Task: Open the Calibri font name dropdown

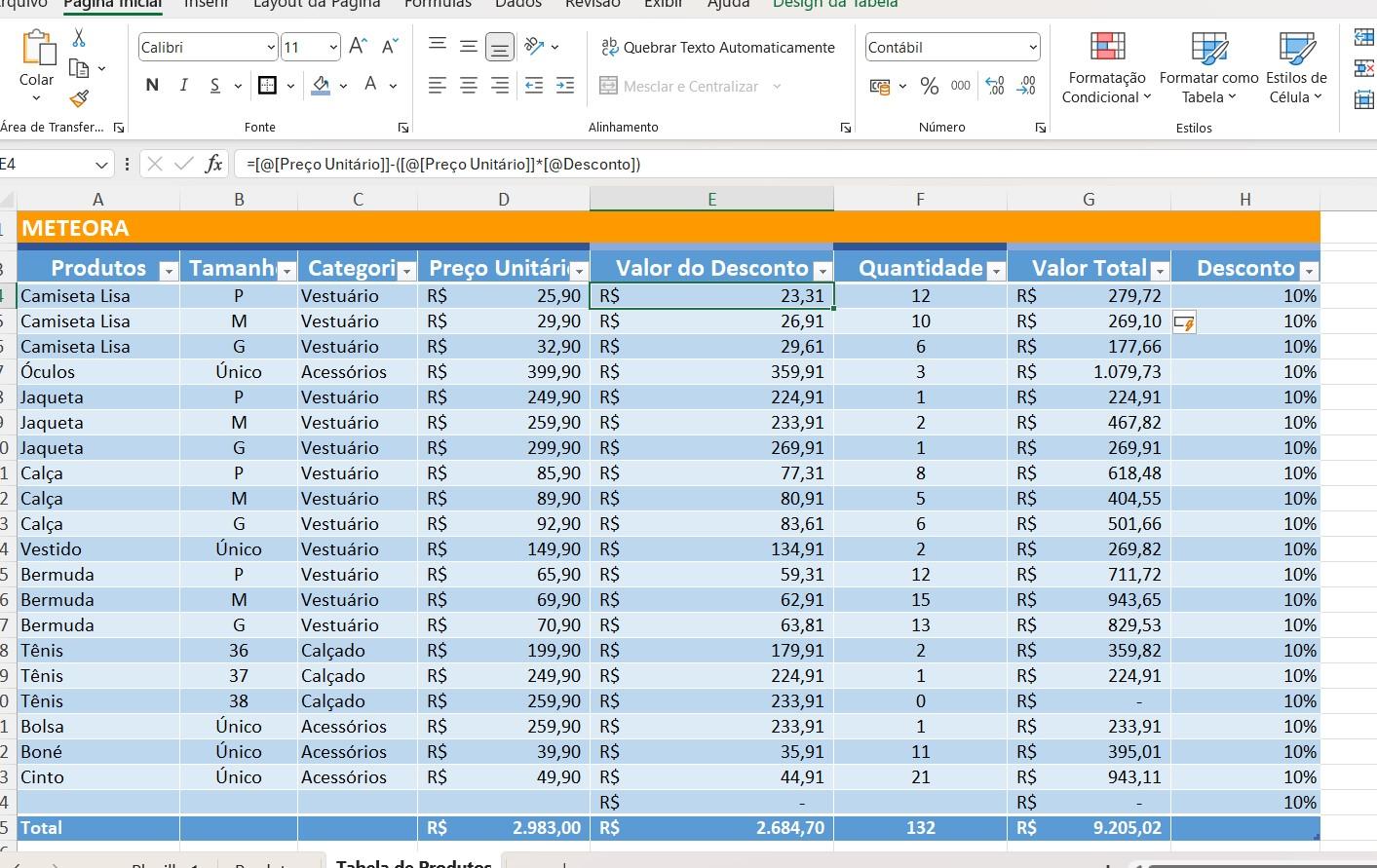Action: (x=271, y=47)
